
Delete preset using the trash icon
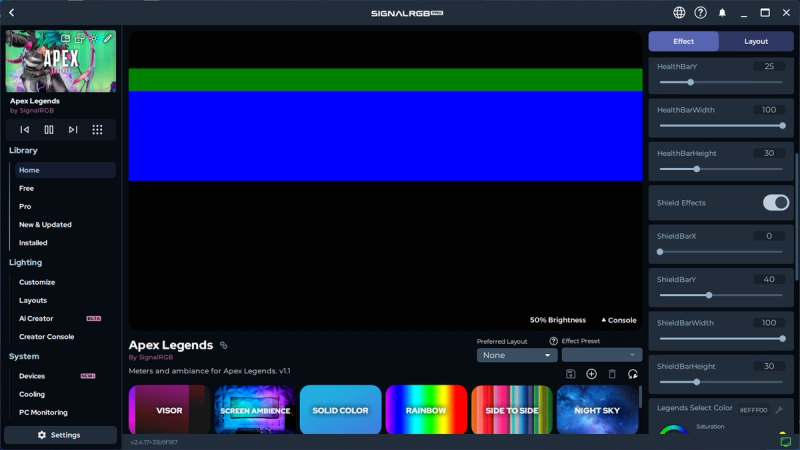[612, 374]
